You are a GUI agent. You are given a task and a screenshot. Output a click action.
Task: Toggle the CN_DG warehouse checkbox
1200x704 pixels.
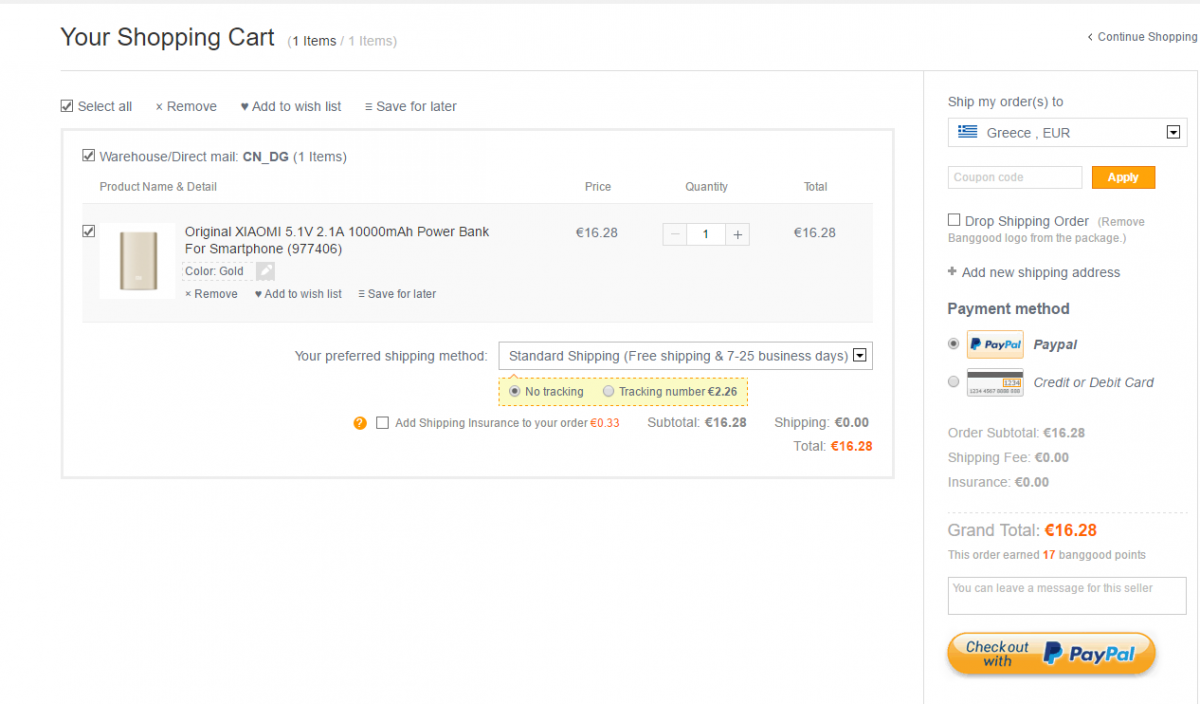[89, 156]
